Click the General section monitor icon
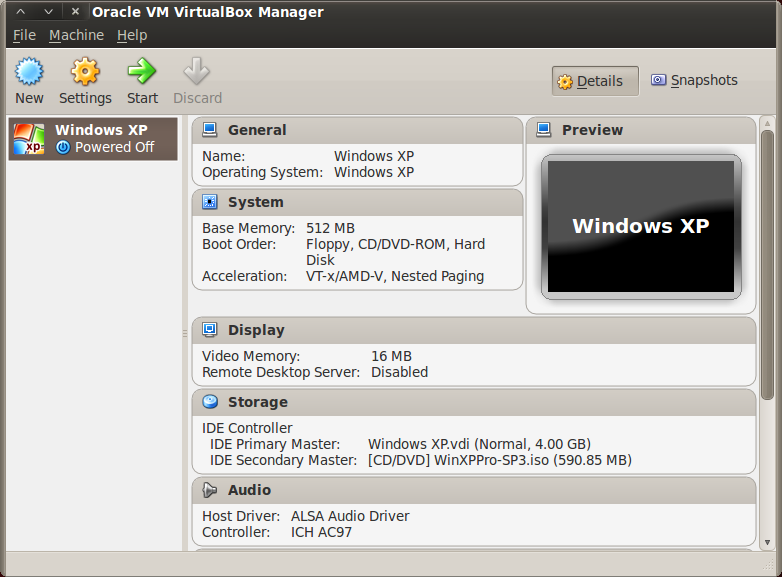The width and height of the screenshot is (782, 577). (210, 130)
